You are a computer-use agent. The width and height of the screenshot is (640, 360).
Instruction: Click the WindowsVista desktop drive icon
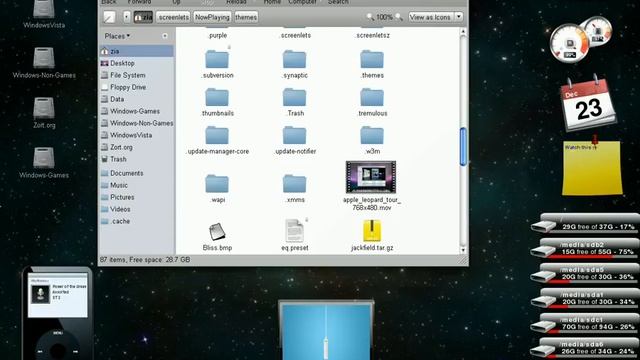[x=44, y=10]
